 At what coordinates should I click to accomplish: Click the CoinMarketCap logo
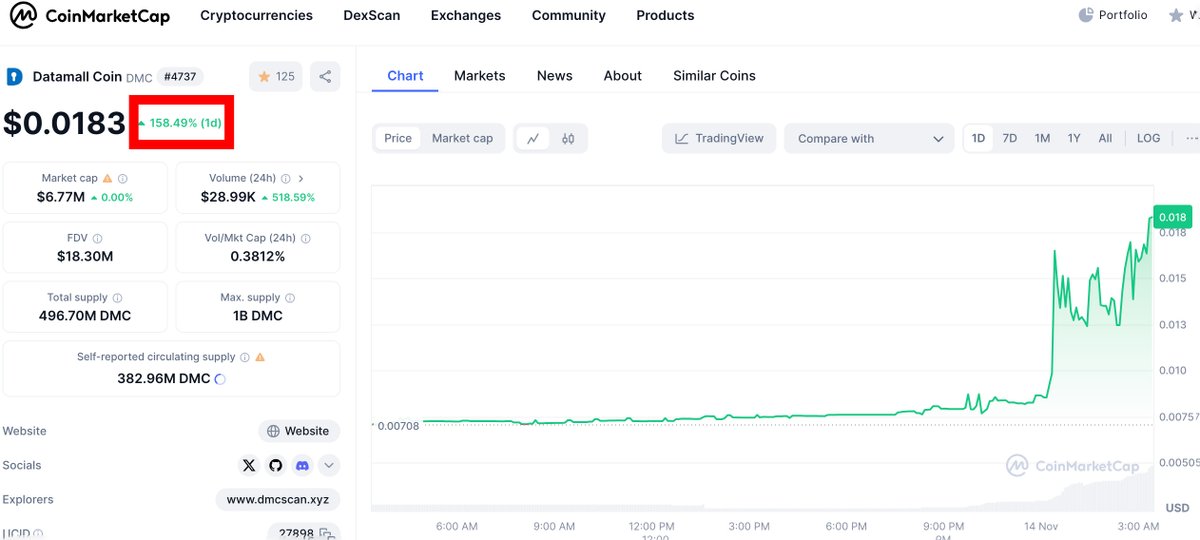pos(90,16)
